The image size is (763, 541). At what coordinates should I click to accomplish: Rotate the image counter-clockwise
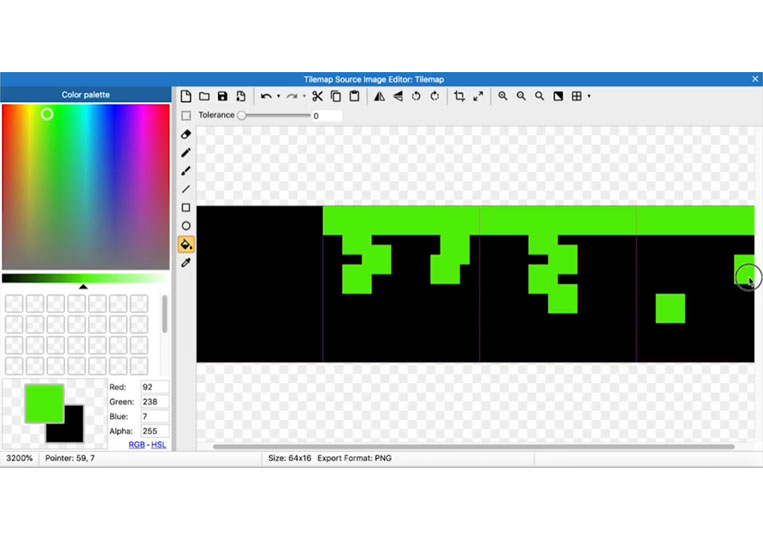tap(416, 96)
